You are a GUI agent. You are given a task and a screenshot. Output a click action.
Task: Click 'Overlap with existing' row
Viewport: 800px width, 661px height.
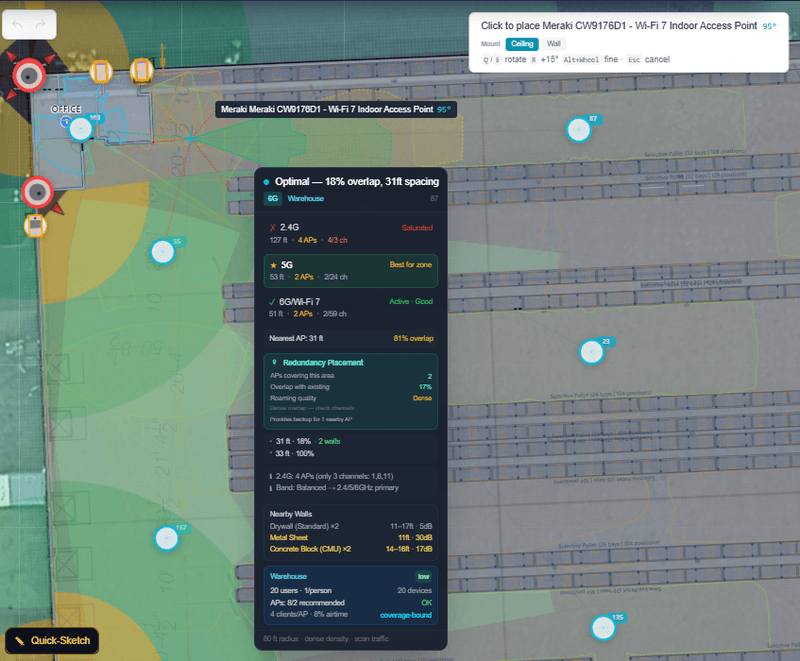pyautogui.click(x=351, y=387)
